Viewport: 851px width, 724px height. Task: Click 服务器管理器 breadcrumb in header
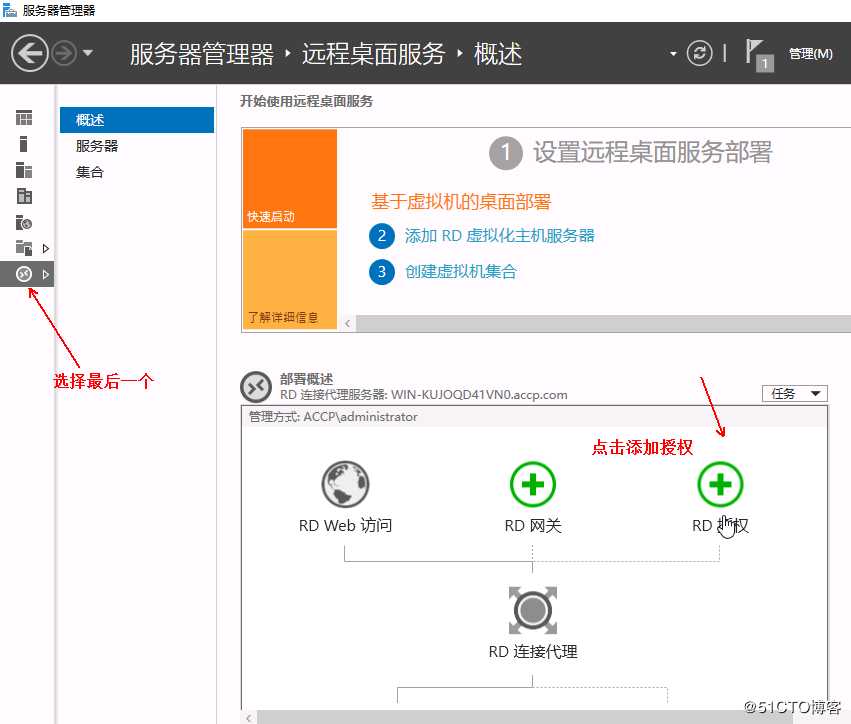click(x=201, y=54)
